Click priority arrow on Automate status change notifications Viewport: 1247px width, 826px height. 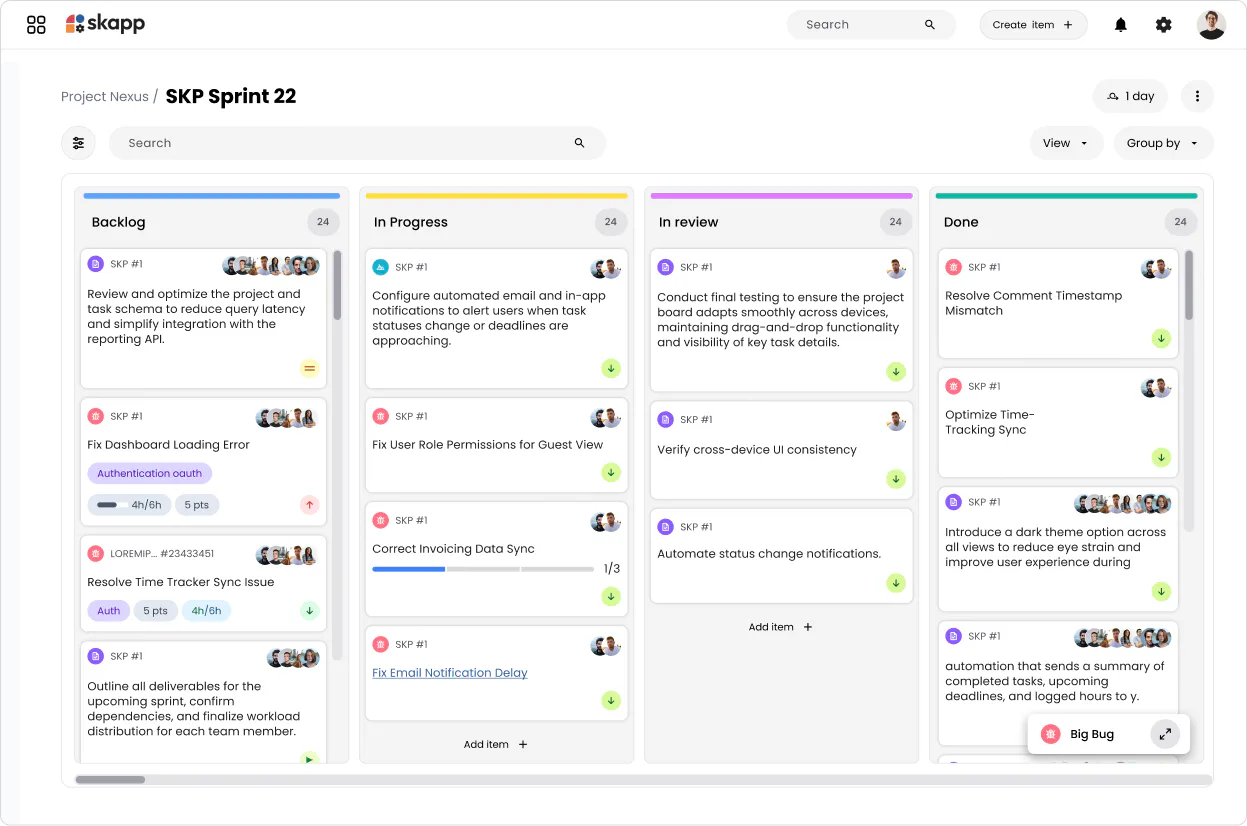pyautogui.click(x=896, y=583)
